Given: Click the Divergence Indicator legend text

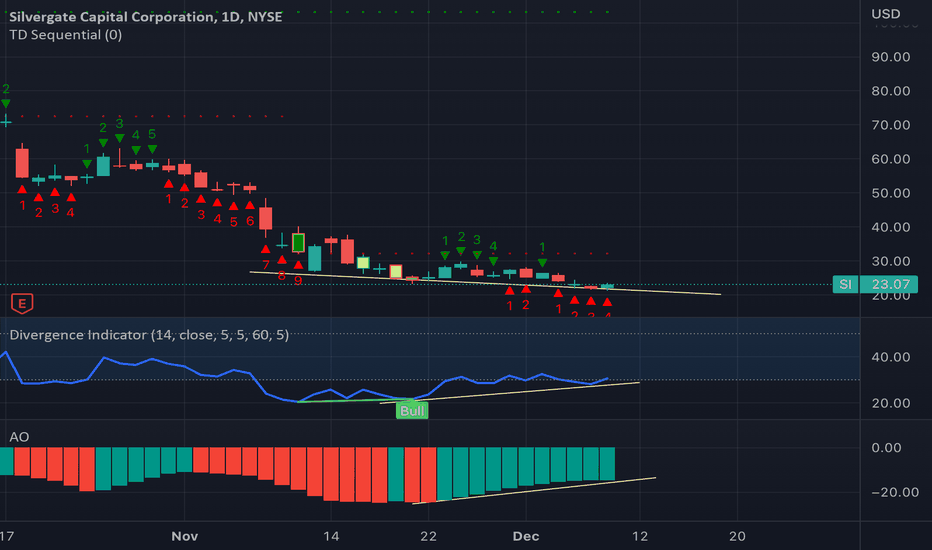Looking at the screenshot, I should pyautogui.click(x=149, y=335).
